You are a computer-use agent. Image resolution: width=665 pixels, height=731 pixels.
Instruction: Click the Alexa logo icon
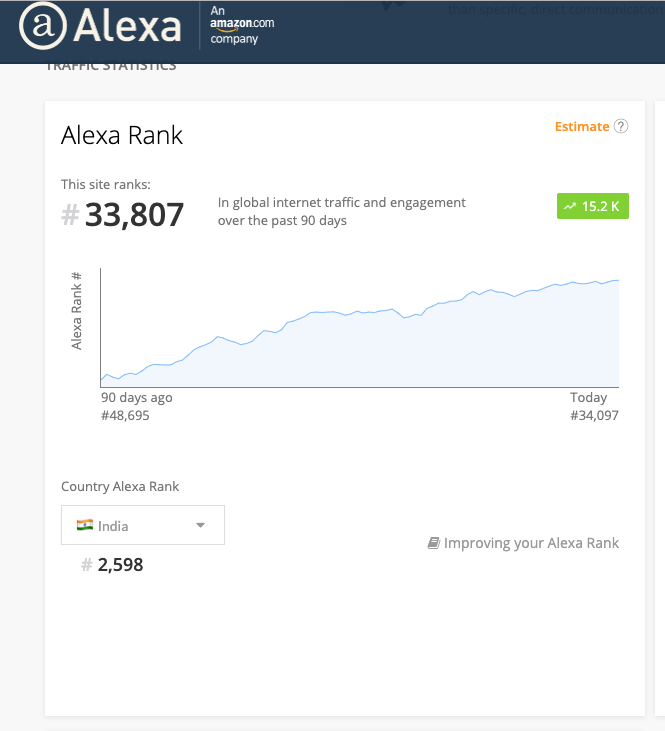[x=41, y=27]
